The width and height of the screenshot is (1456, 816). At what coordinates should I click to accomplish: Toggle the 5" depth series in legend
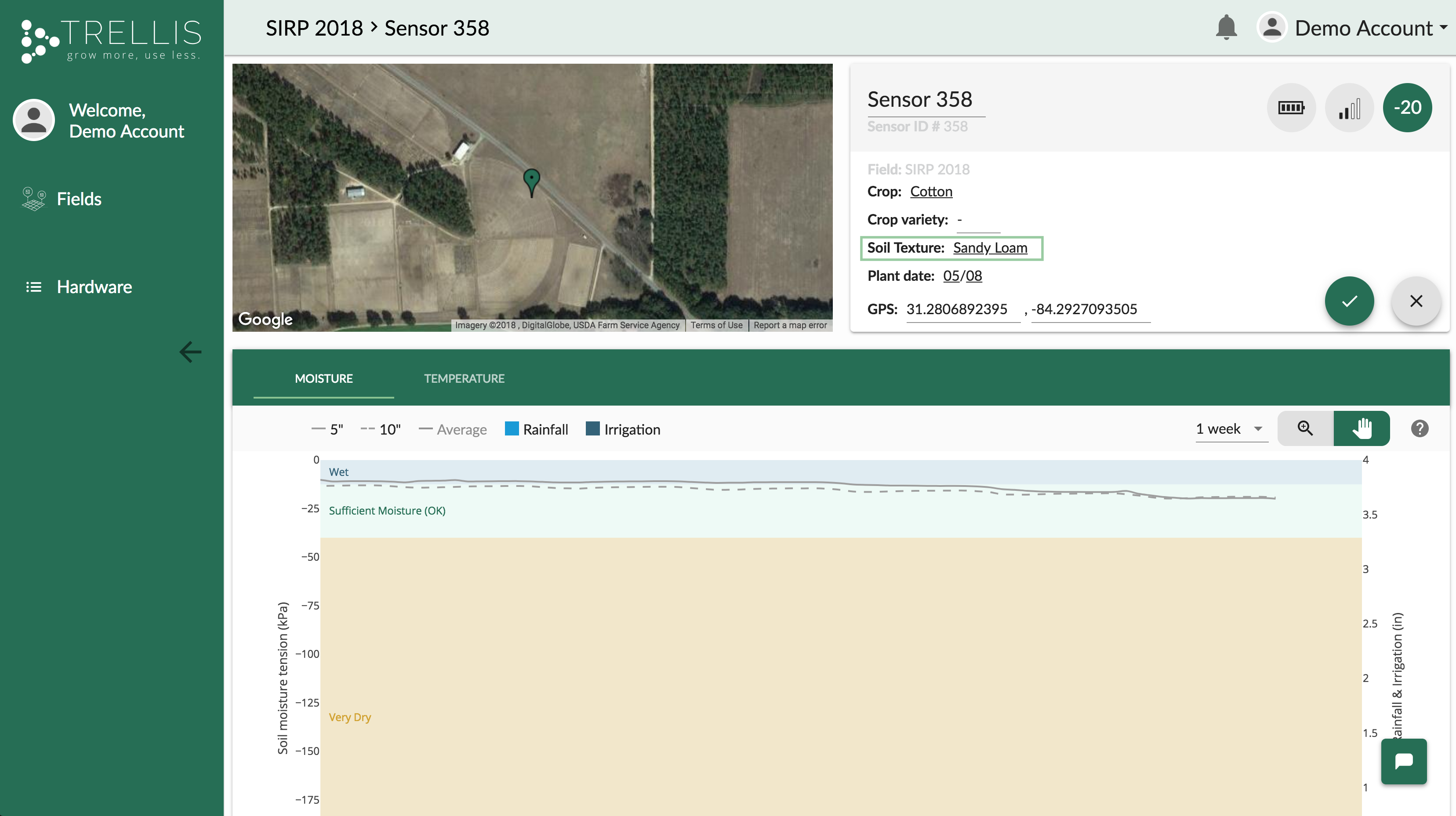coord(327,429)
